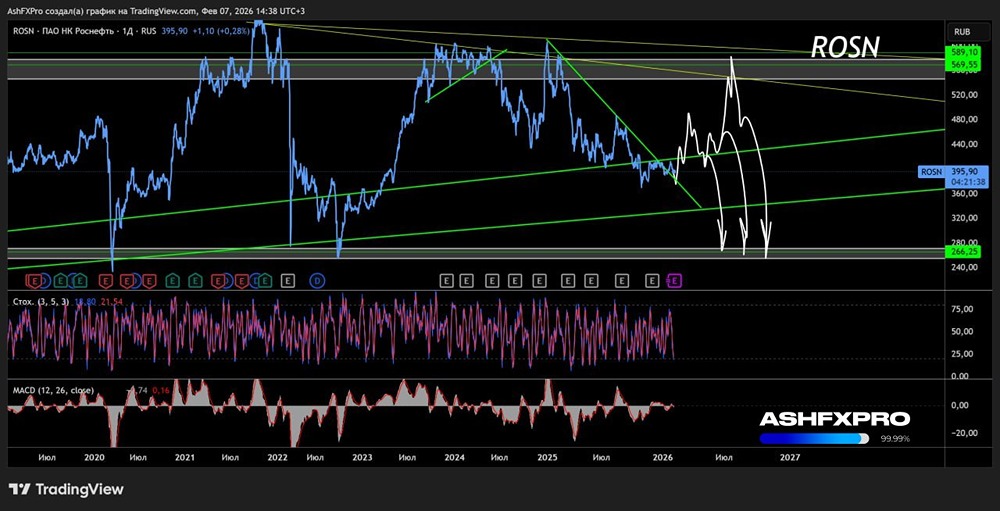Click the 75,00 stochastic axis value
Screen dimensions: 1000x511
tap(964, 309)
